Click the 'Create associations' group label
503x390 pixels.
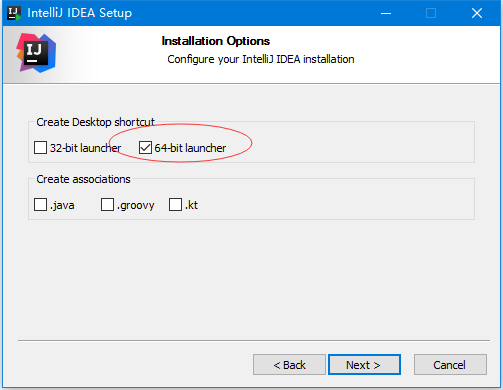pos(83,179)
